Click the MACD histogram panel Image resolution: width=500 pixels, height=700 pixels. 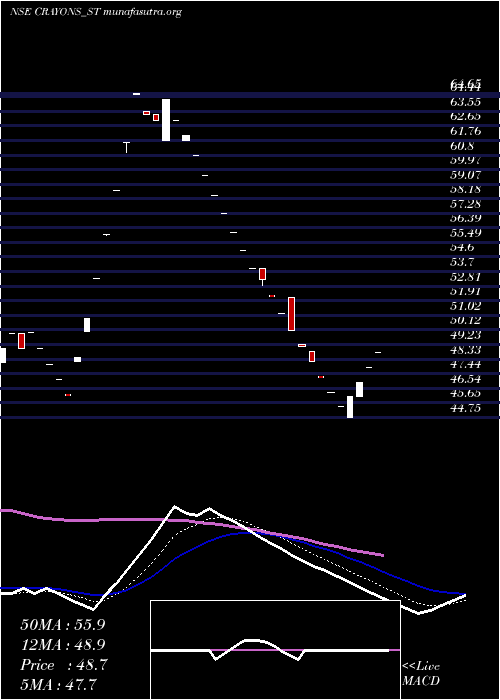[x=275, y=650]
